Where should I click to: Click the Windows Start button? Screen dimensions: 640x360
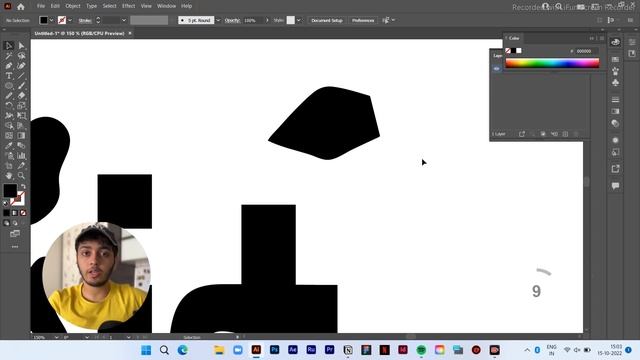(146, 350)
